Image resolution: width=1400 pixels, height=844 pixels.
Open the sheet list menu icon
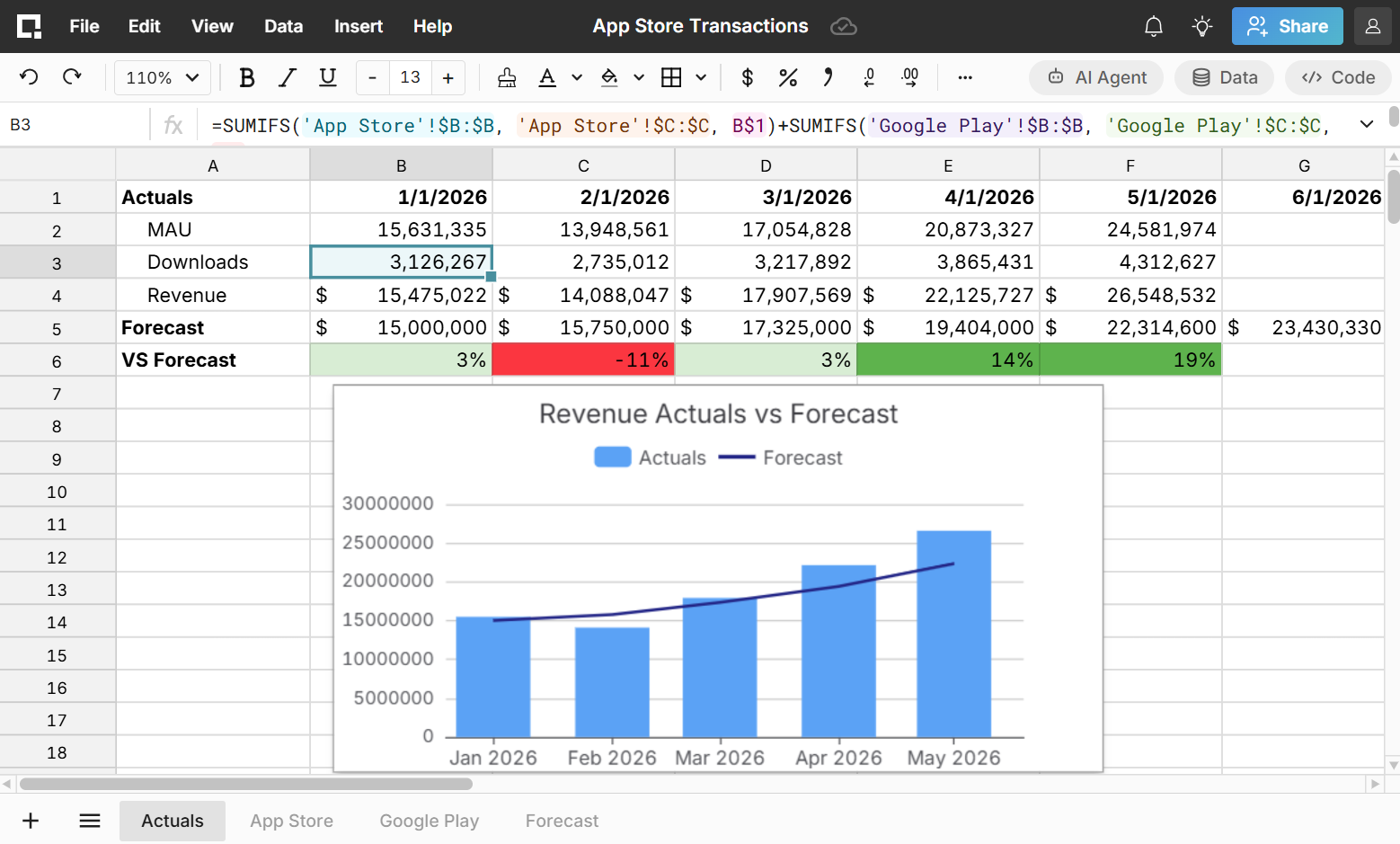[90, 821]
